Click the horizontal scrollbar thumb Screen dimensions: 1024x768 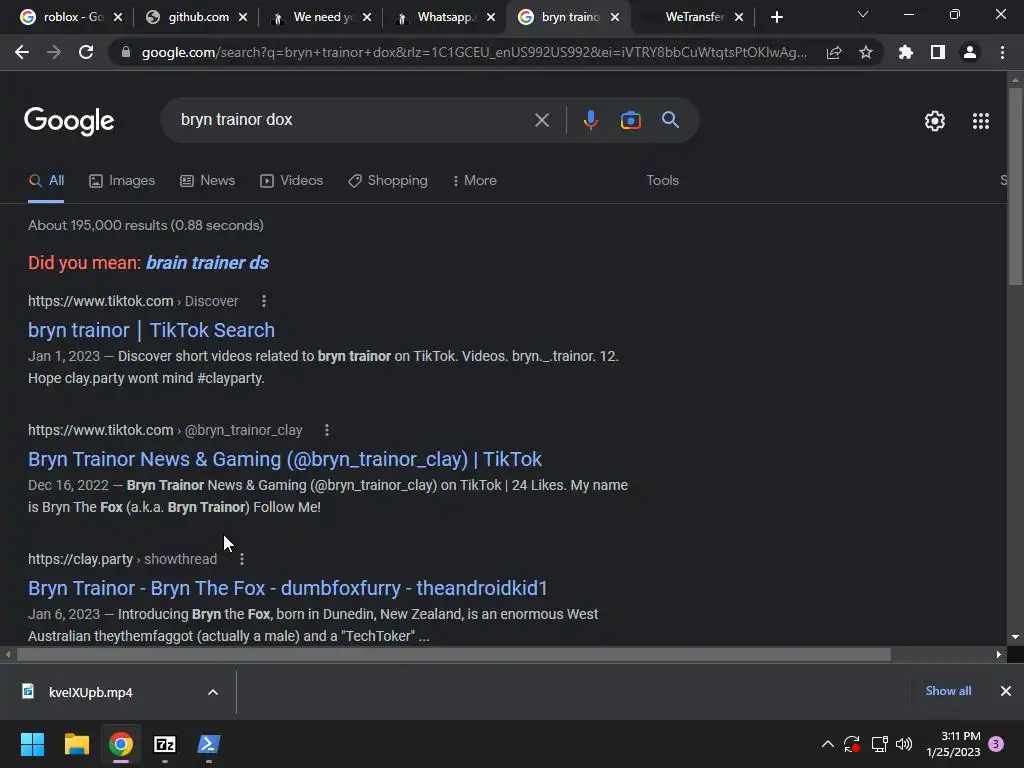[x=454, y=654]
